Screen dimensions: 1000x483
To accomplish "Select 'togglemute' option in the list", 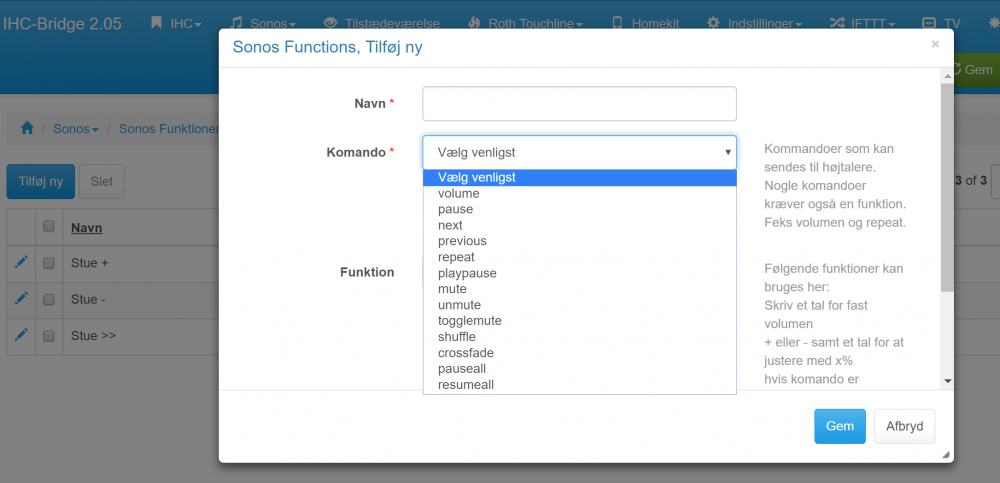I will [x=469, y=321].
